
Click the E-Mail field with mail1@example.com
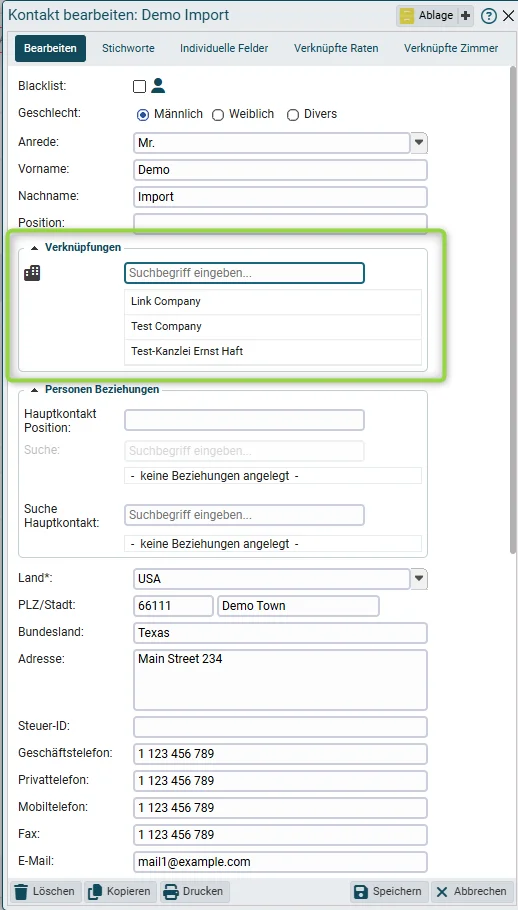click(280, 862)
